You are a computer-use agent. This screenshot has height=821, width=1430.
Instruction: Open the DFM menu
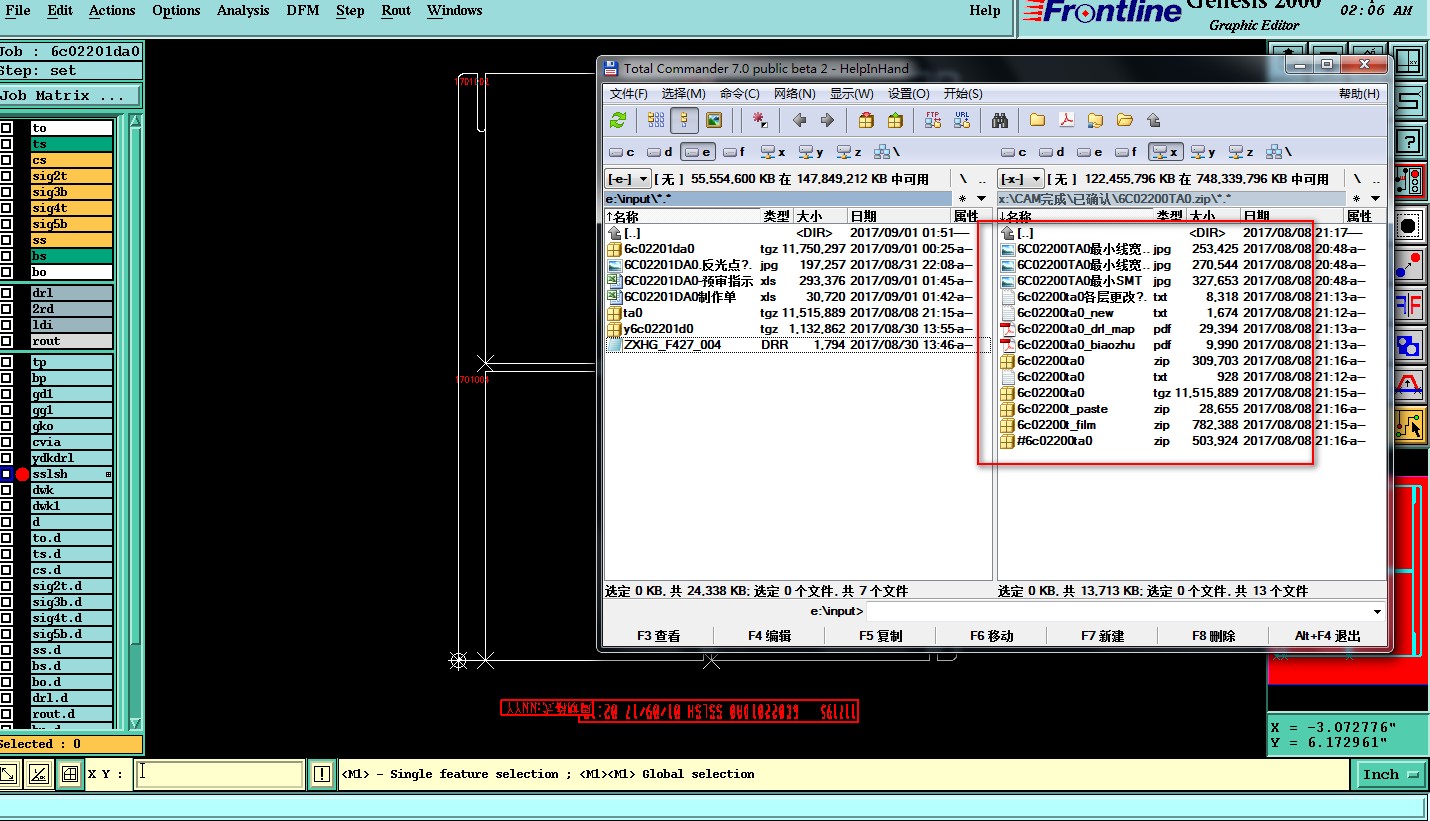(303, 11)
